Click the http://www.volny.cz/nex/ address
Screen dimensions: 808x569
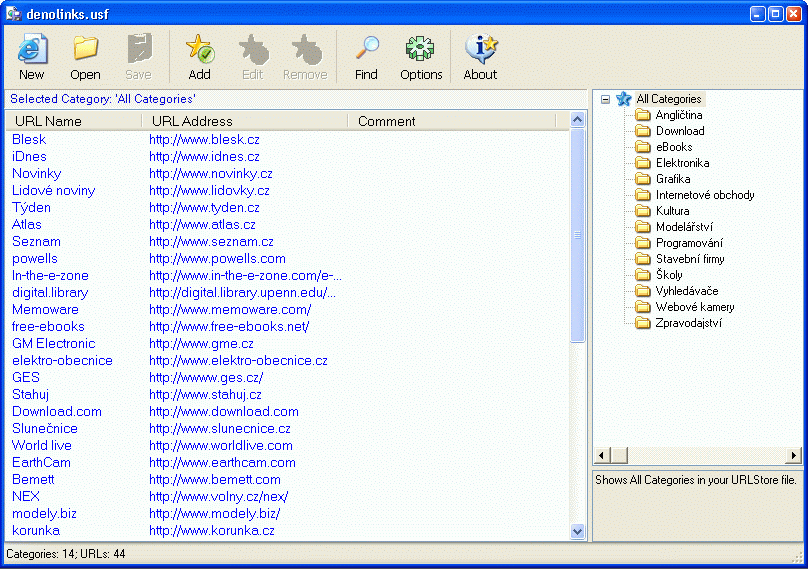218,497
